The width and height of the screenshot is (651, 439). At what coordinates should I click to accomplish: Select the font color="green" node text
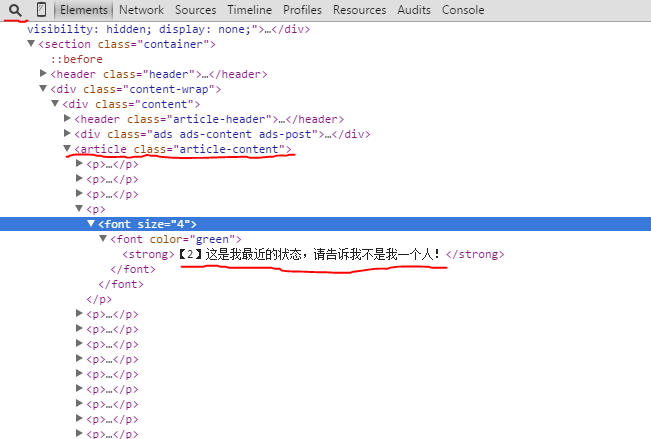click(176, 239)
